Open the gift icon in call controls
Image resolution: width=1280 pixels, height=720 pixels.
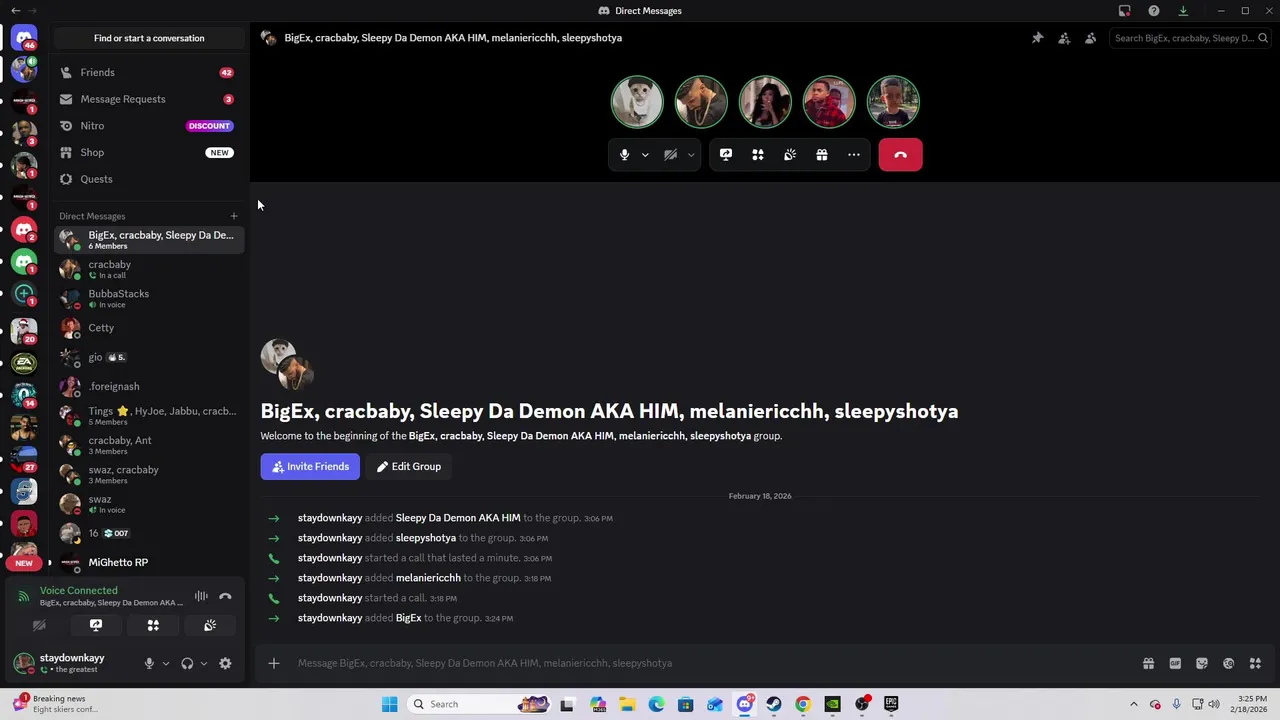pos(822,155)
